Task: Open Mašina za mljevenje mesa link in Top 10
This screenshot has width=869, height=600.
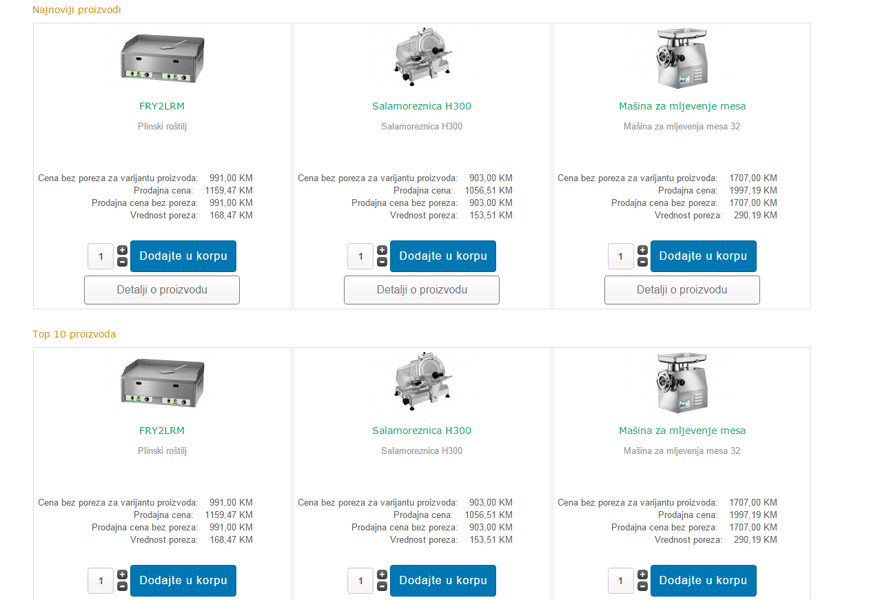Action: point(682,430)
